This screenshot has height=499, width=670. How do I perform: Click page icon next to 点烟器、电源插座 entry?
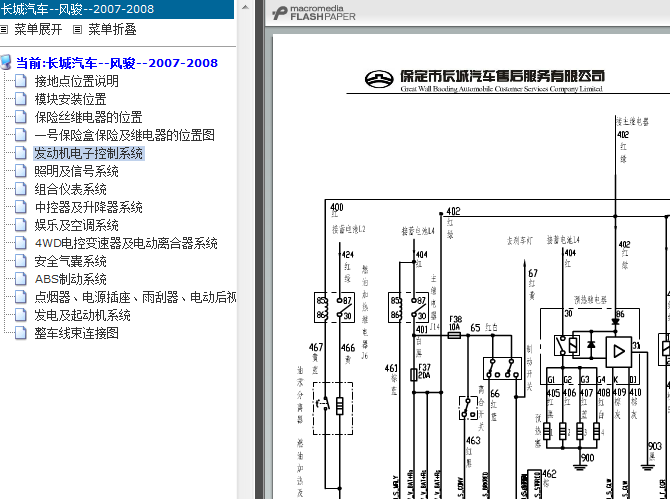pyautogui.click(x=21, y=296)
